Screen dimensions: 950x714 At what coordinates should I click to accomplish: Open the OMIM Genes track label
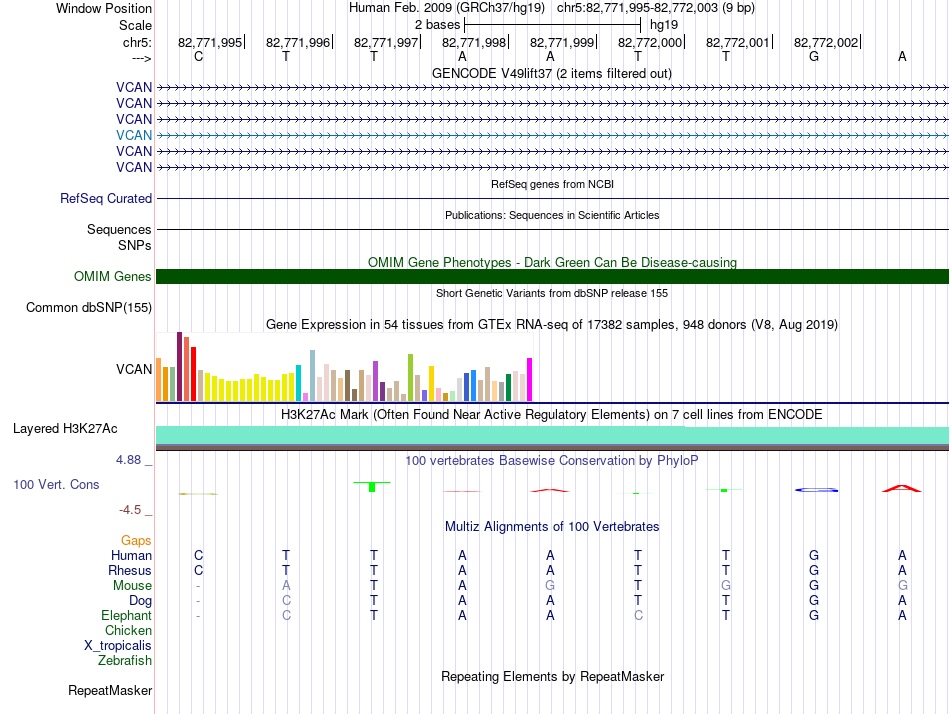click(x=112, y=277)
